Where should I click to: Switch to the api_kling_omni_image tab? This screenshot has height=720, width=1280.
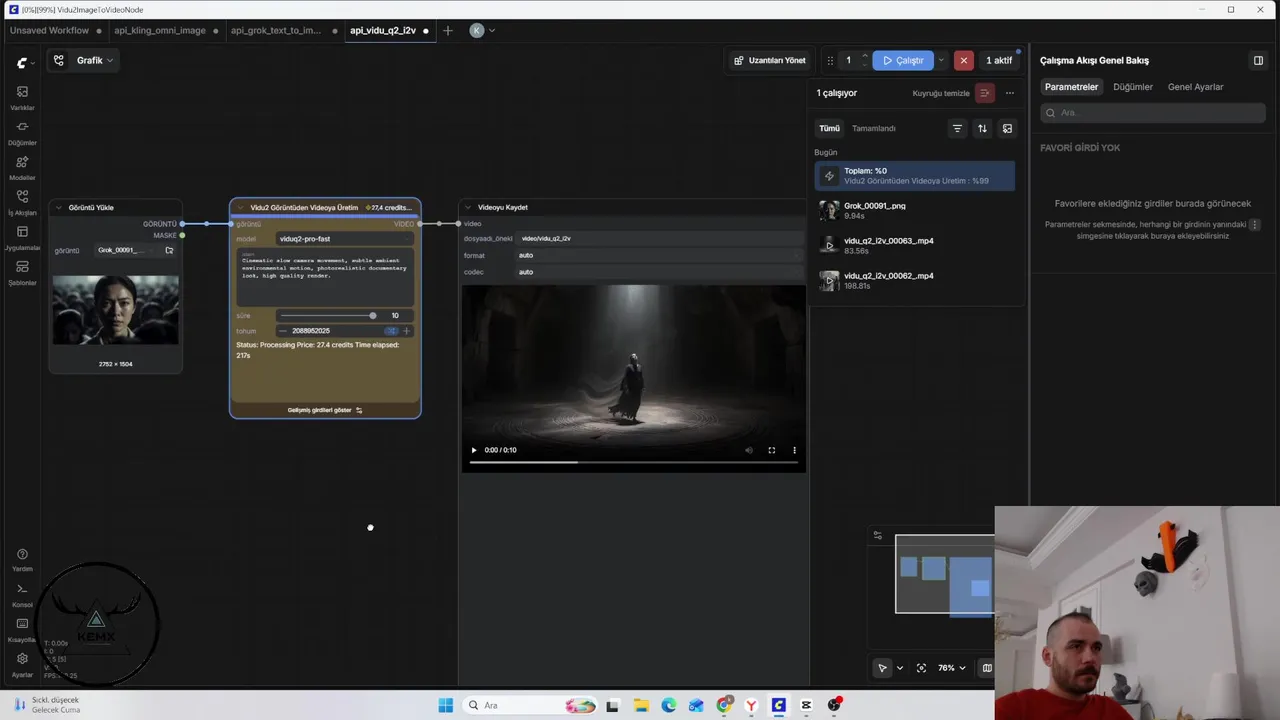[160, 31]
